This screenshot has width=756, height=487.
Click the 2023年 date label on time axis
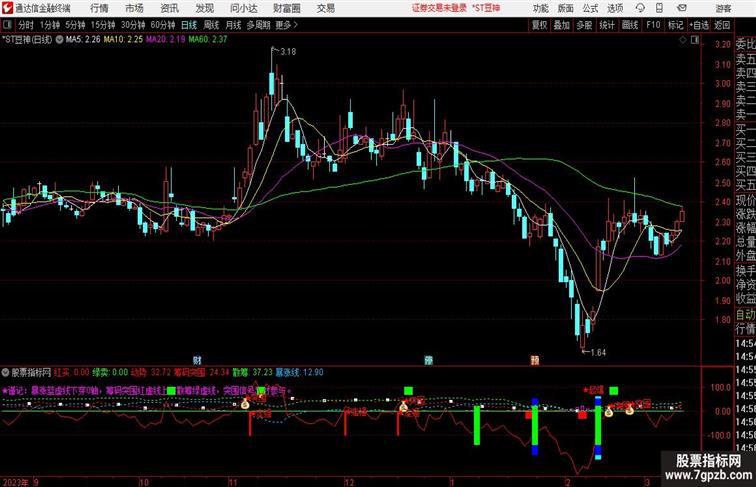(x=16, y=482)
